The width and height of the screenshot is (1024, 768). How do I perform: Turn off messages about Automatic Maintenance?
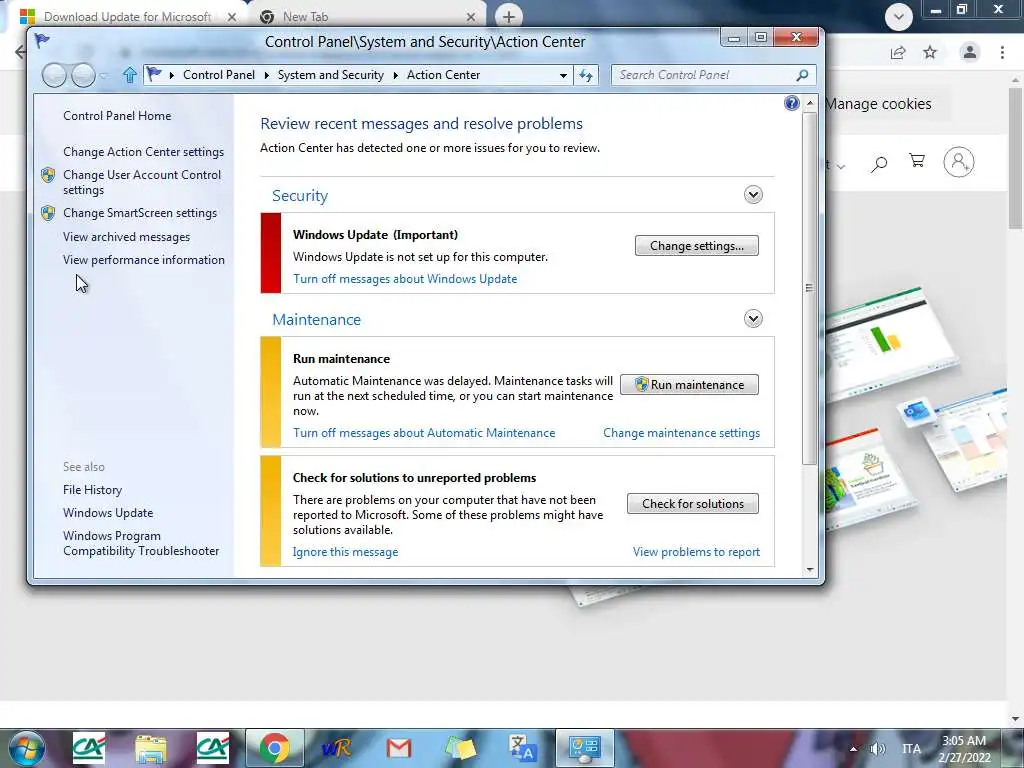click(424, 433)
